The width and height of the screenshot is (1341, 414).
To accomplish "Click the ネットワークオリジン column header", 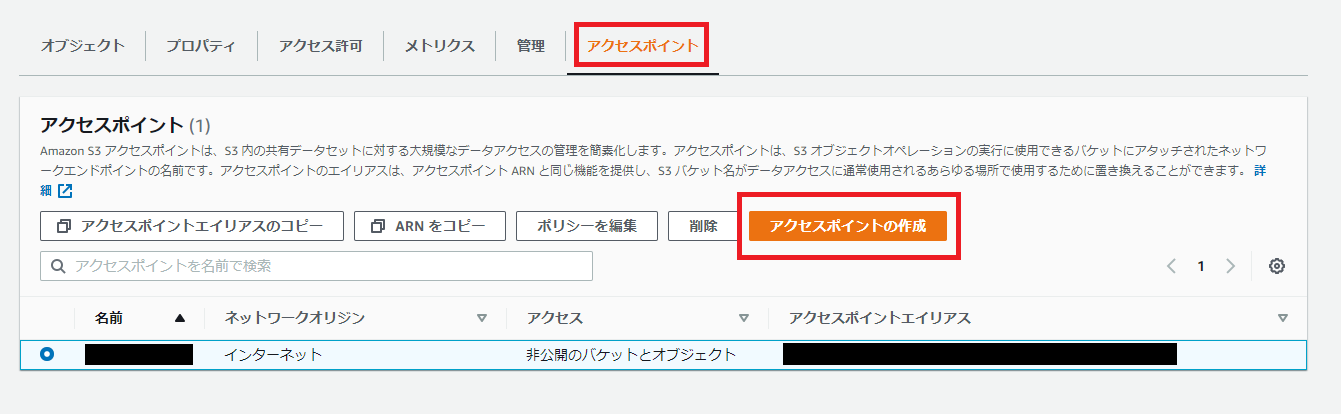I will point(294,318).
